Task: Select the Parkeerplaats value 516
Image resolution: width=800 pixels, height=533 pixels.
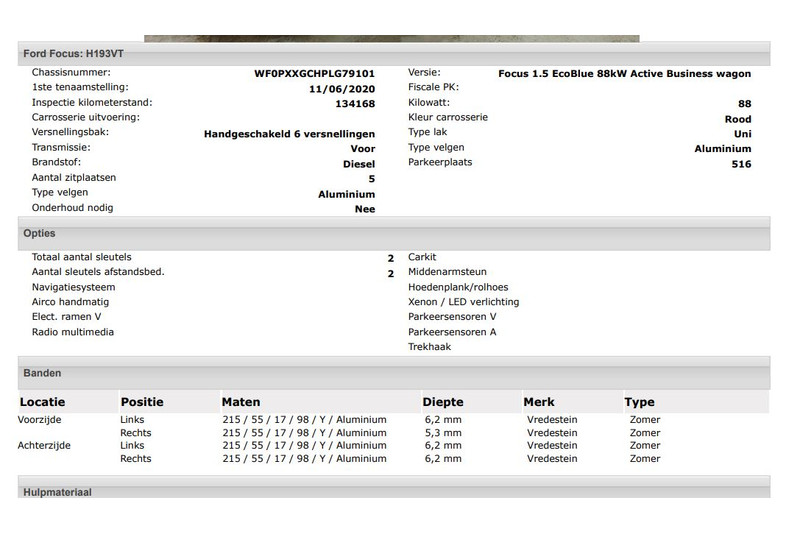Action: point(741,164)
